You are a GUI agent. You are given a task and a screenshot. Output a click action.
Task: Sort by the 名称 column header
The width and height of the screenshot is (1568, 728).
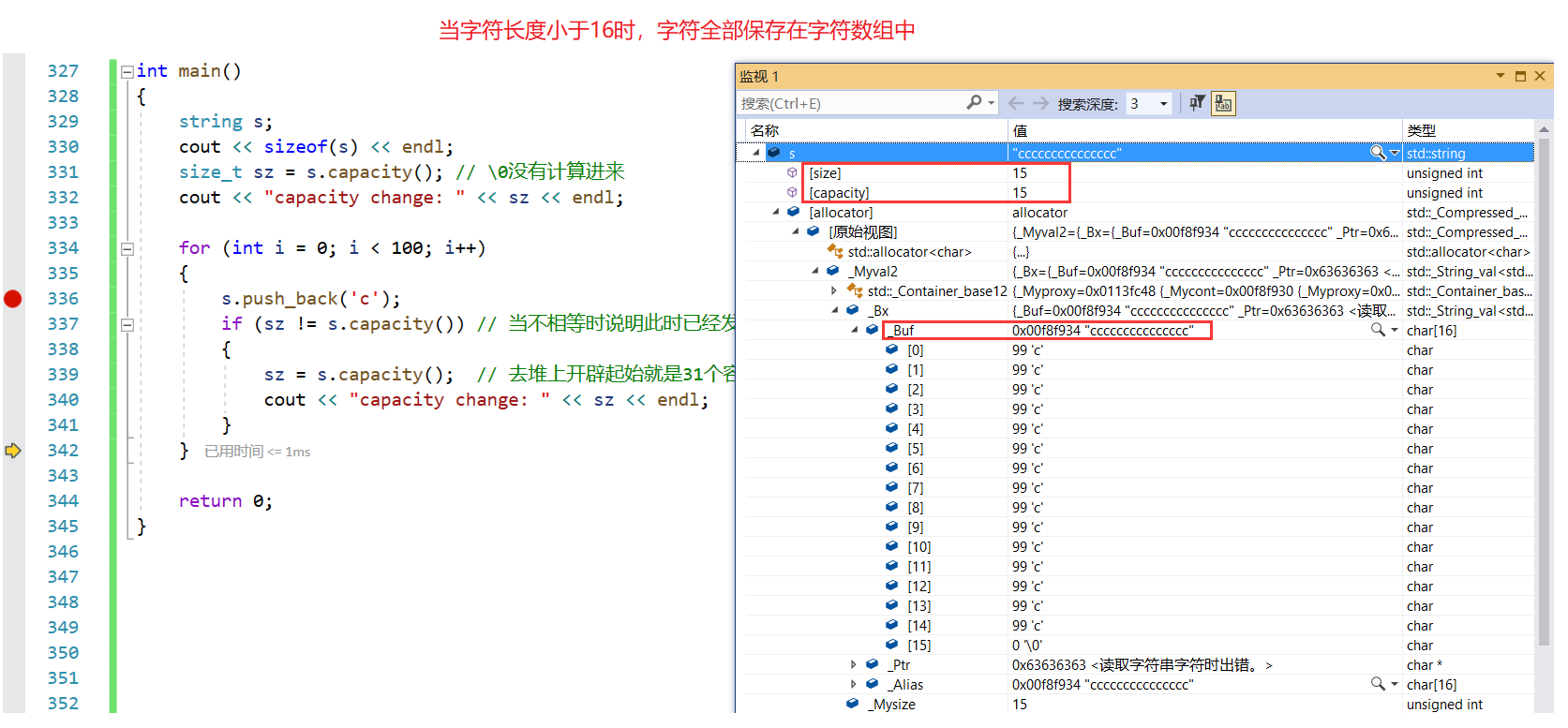point(876,130)
